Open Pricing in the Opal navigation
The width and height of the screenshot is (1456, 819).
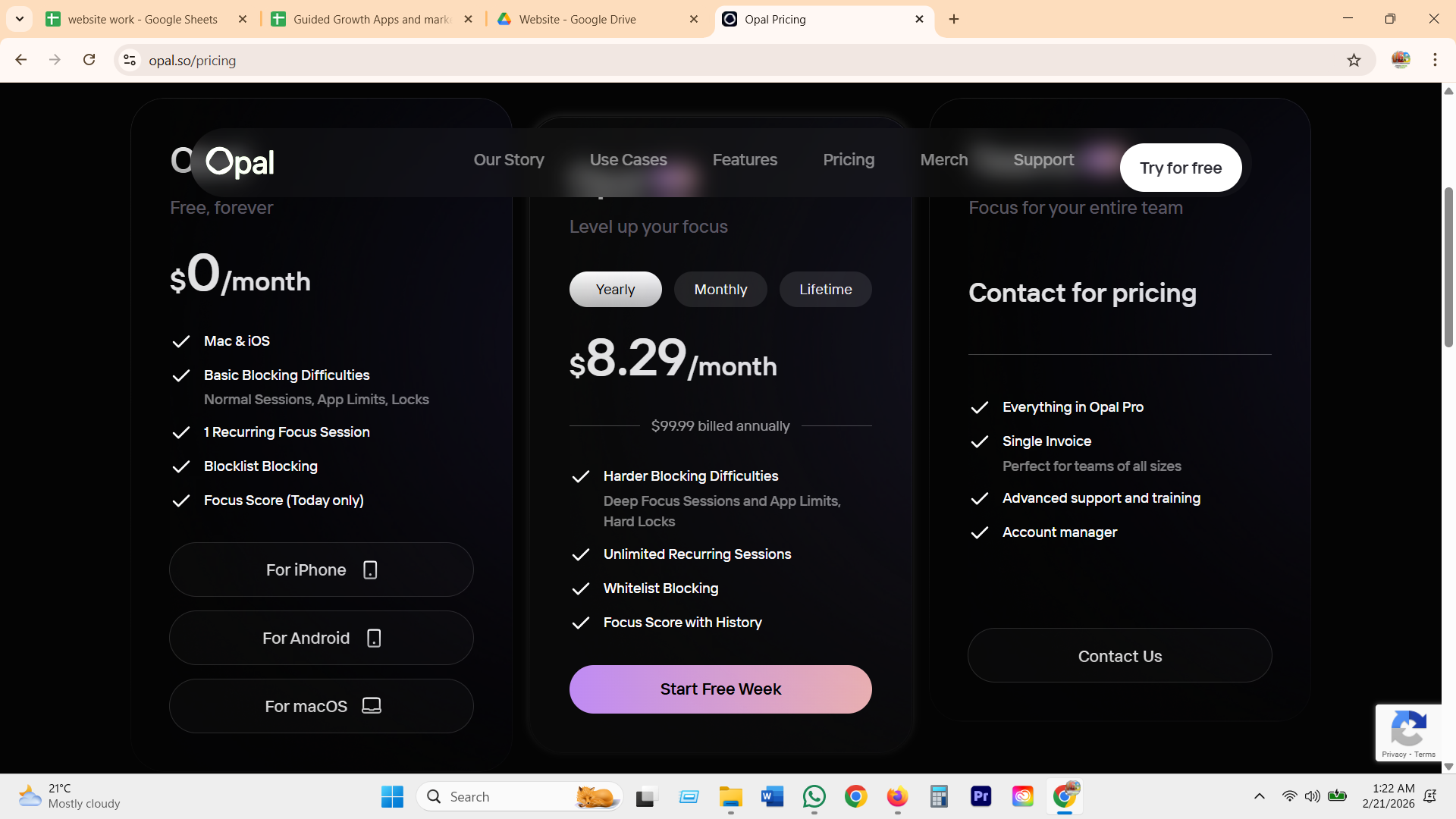[x=849, y=160]
